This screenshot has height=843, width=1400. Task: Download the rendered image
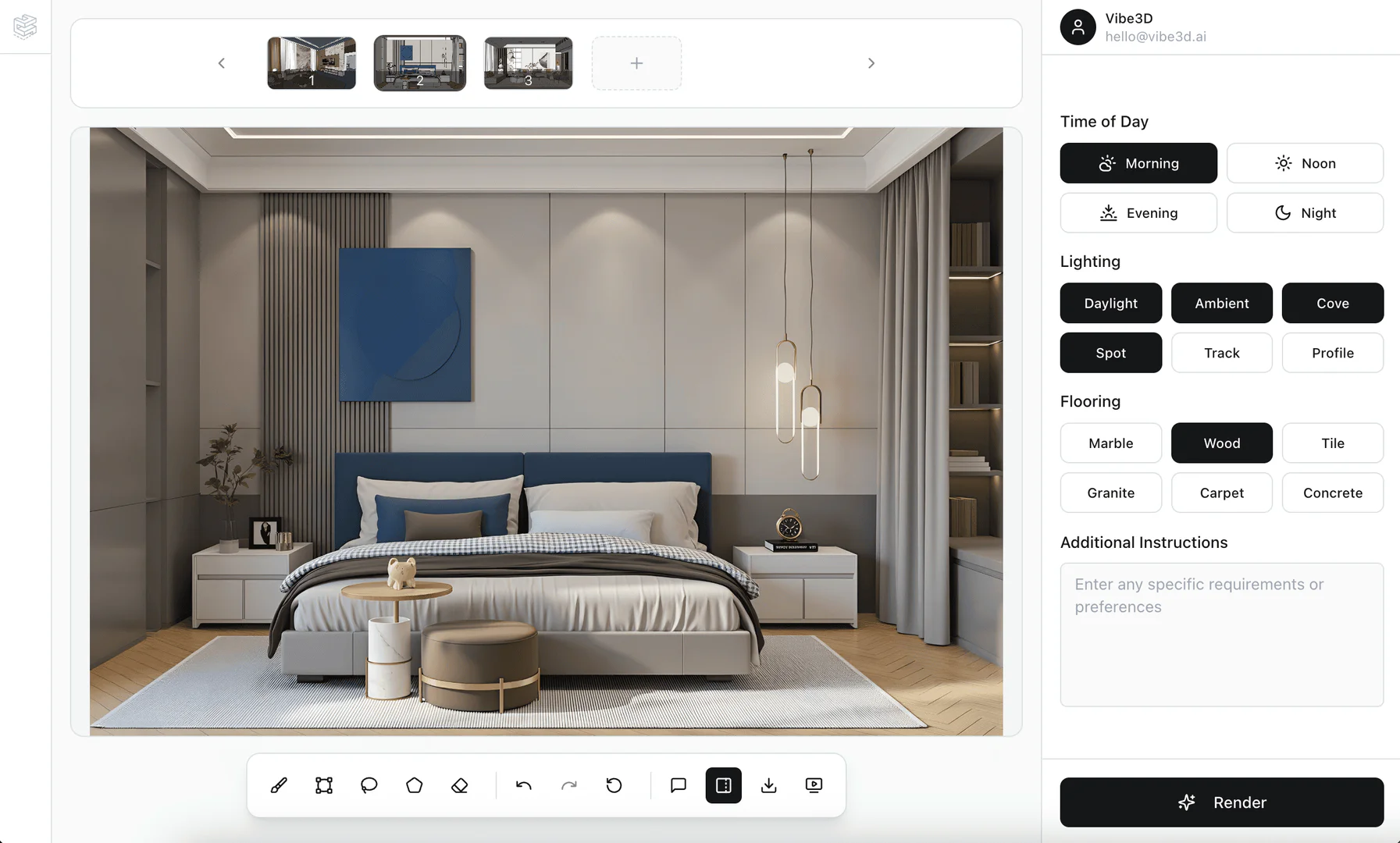(x=769, y=785)
